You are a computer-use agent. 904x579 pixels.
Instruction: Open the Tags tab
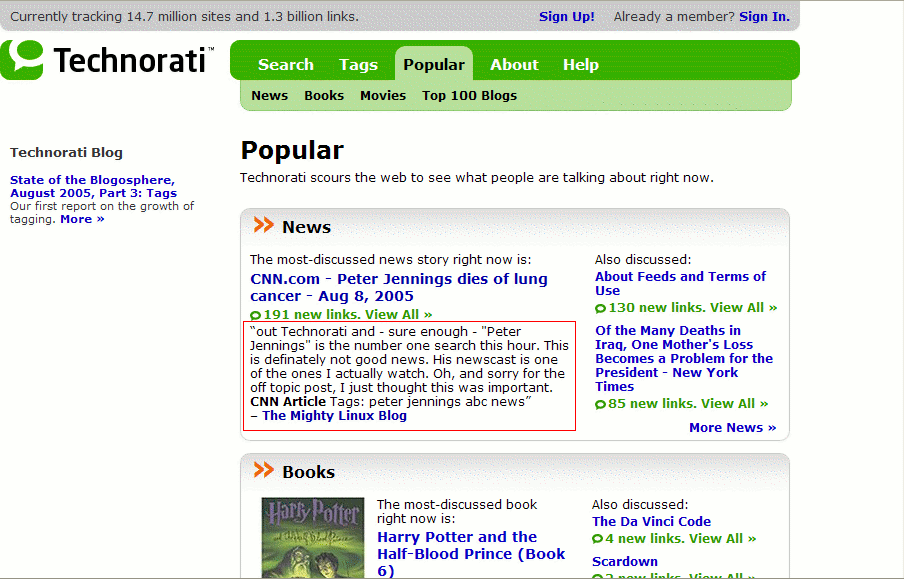click(x=358, y=65)
